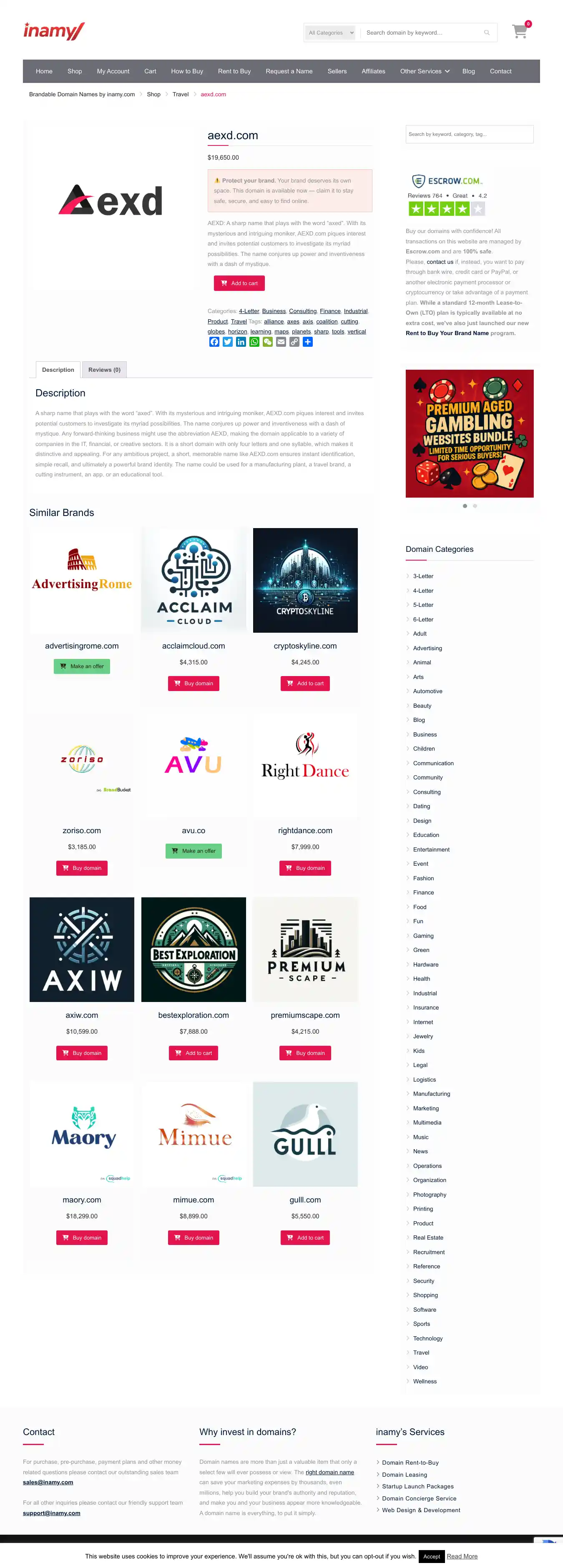Viewport: 563px width, 1568px height.
Task: Accept the cookie notice
Action: pyautogui.click(x=431, y=1556)
